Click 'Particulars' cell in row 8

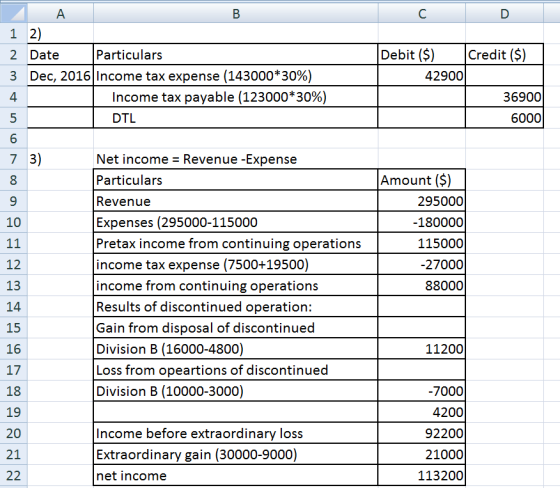click(236, 180)
